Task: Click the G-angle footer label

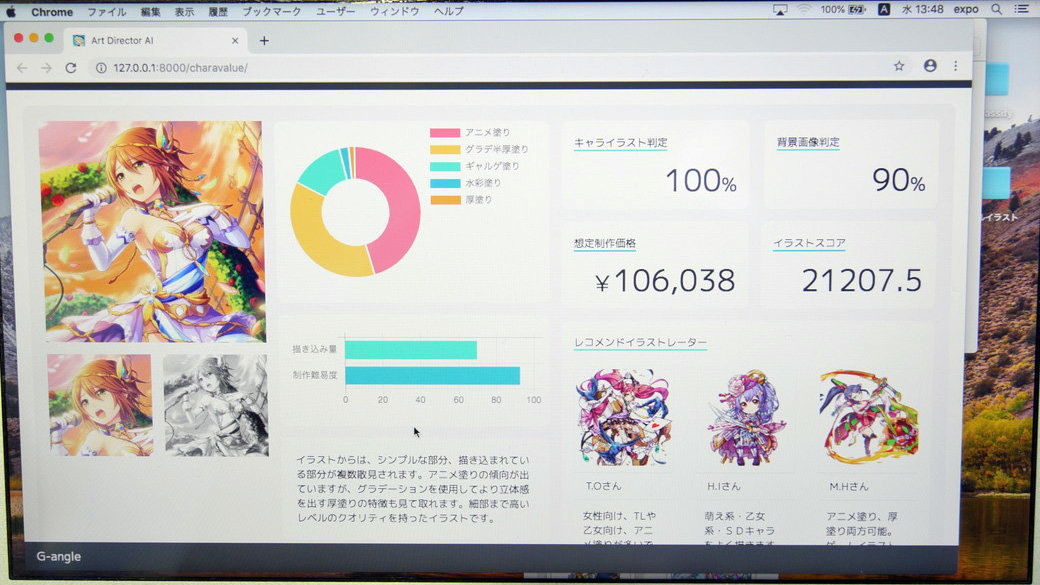Action: (58, 556)
